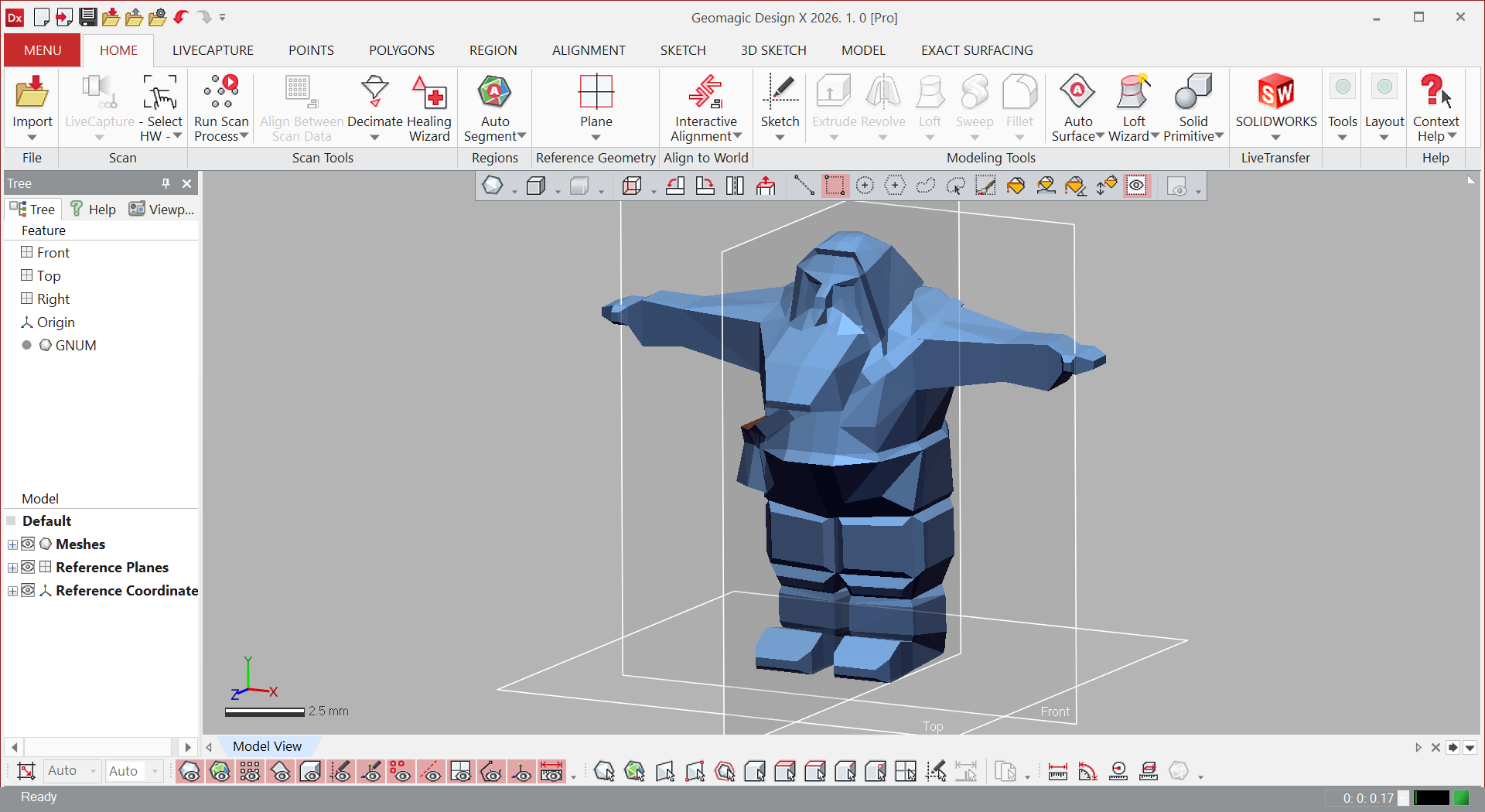Viewport: 1485px width, 812px height.
Task: Click the green status indicator swatch
Action: (1461, 797)
